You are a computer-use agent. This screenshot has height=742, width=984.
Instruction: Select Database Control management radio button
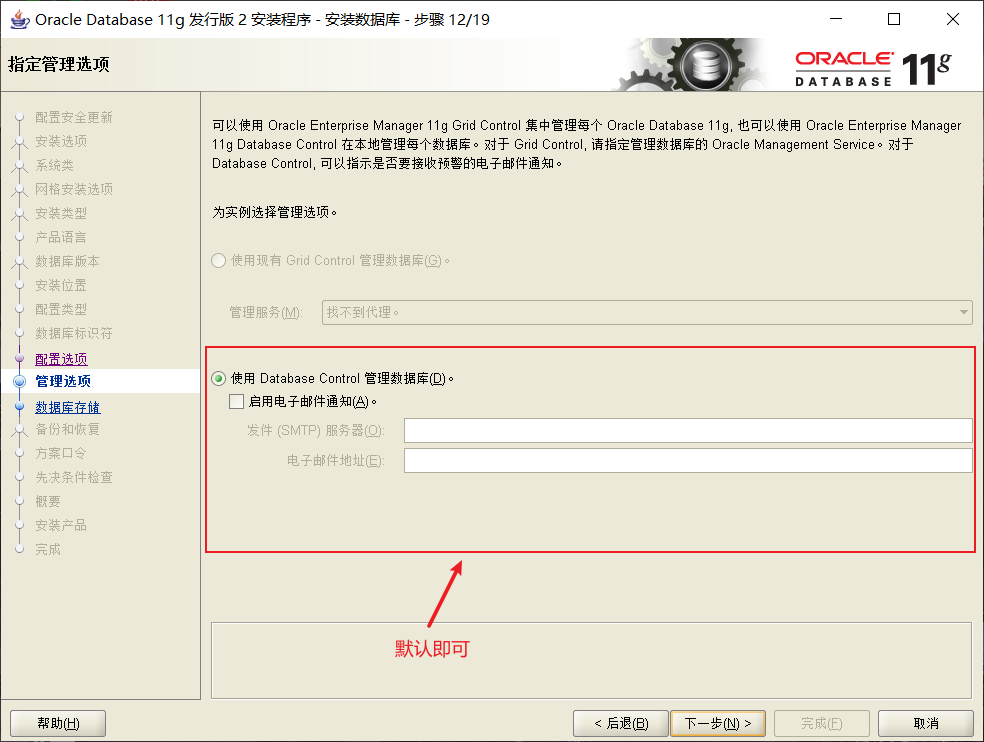218,379
